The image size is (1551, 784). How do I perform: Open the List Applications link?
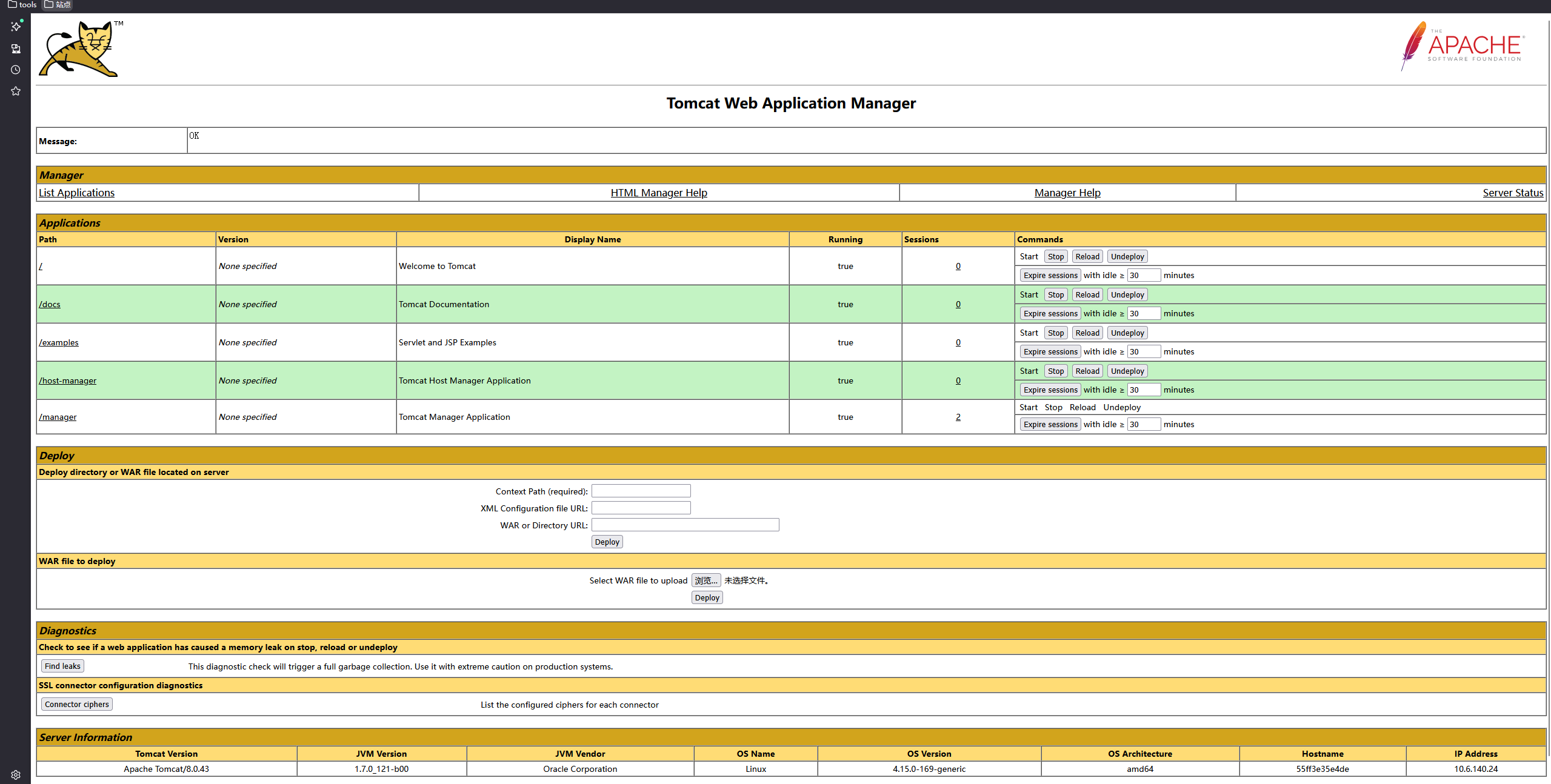point(76,193)
